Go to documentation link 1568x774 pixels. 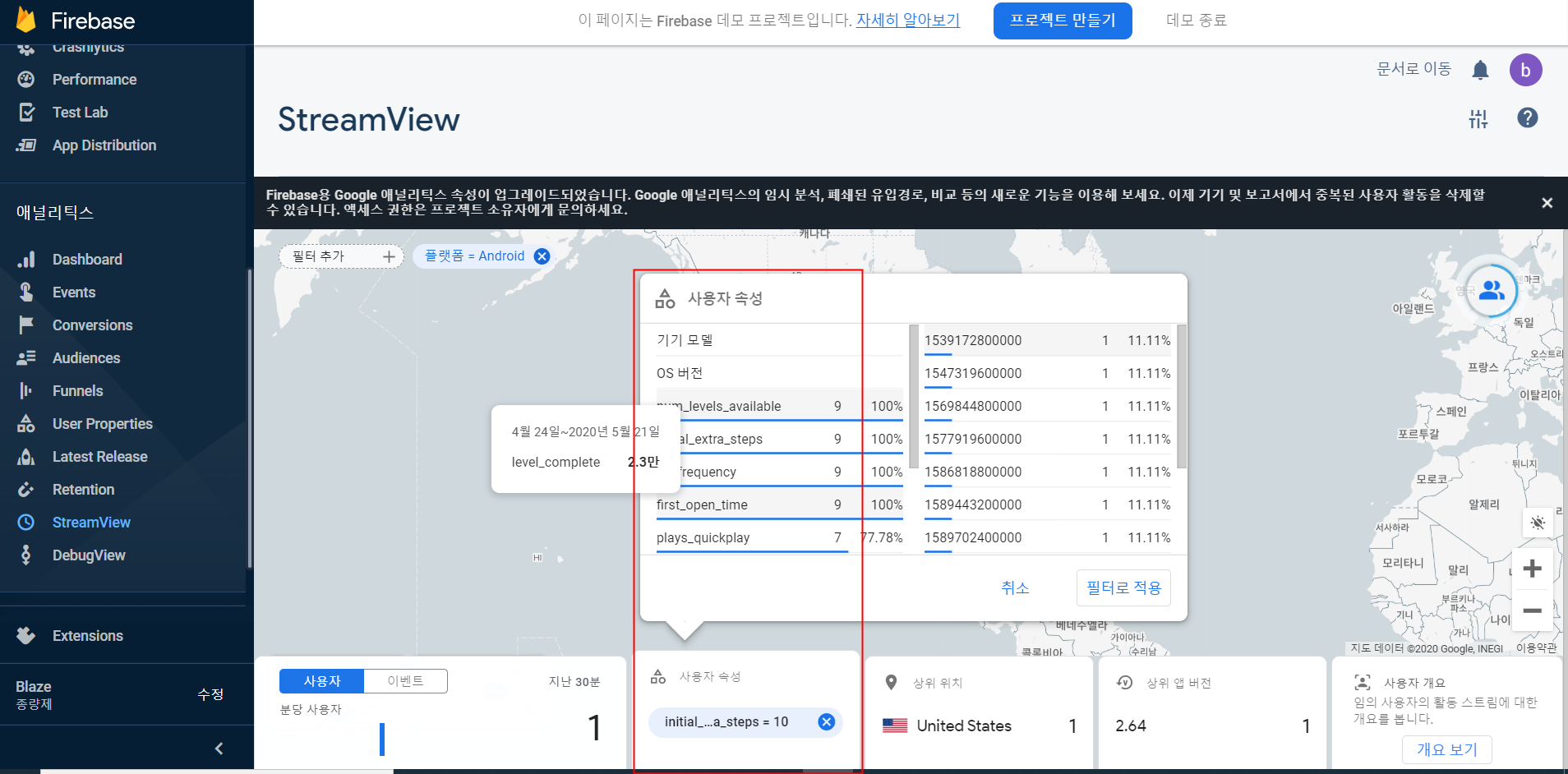point(1414,69)
